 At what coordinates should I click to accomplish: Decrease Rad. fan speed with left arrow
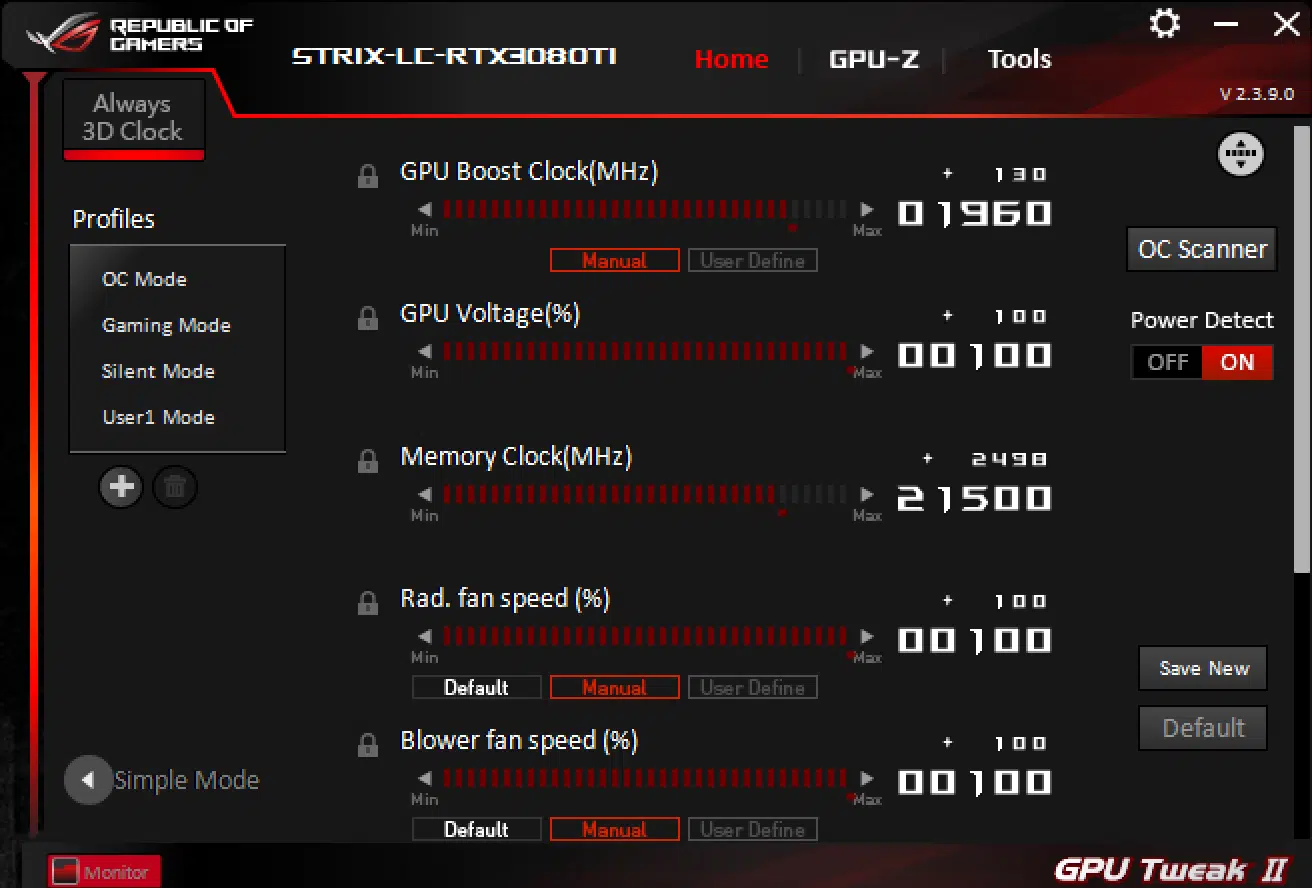pyautogui.click(x=425, y=637)
